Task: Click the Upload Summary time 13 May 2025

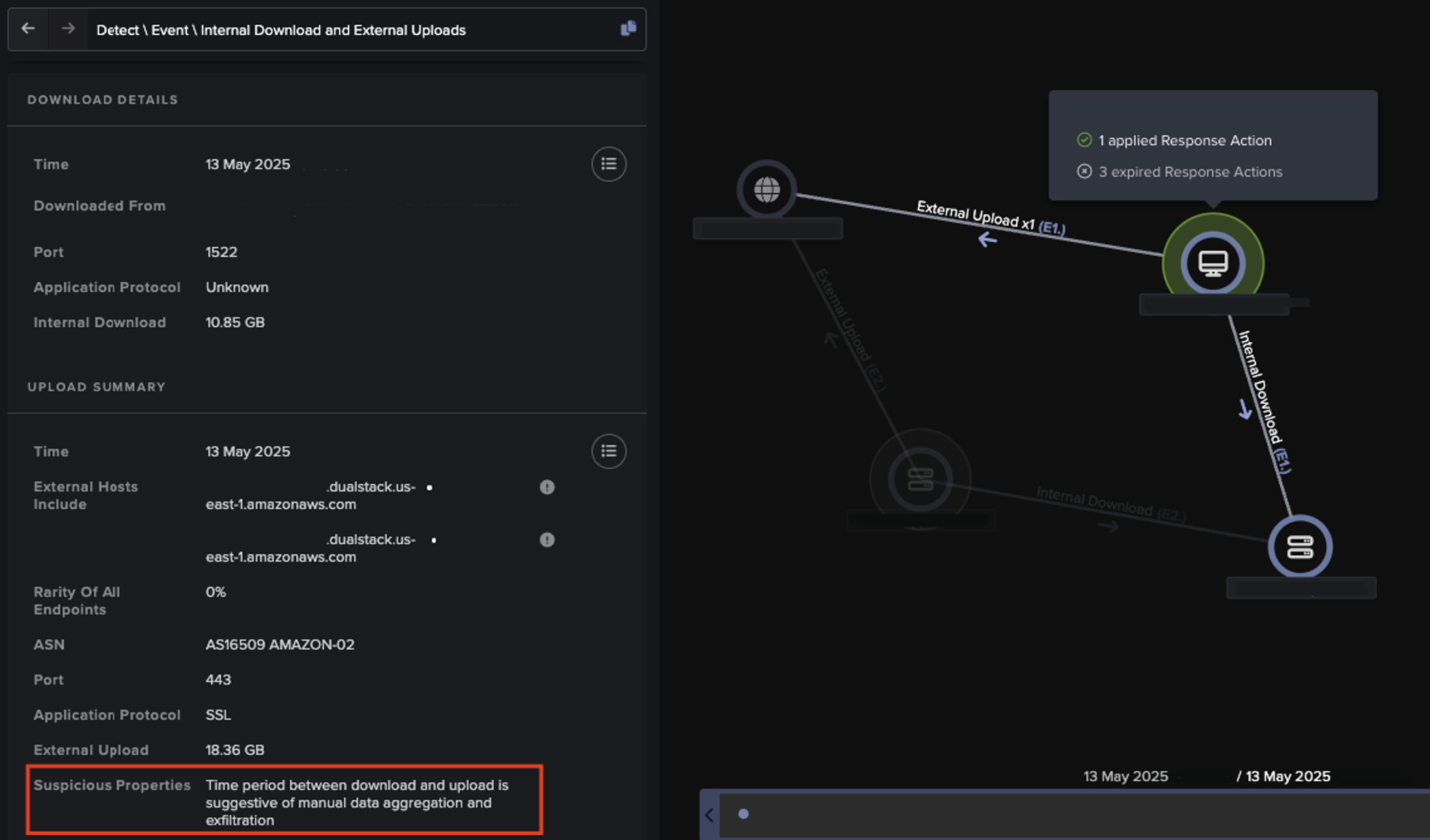Action: click(247, 451)
